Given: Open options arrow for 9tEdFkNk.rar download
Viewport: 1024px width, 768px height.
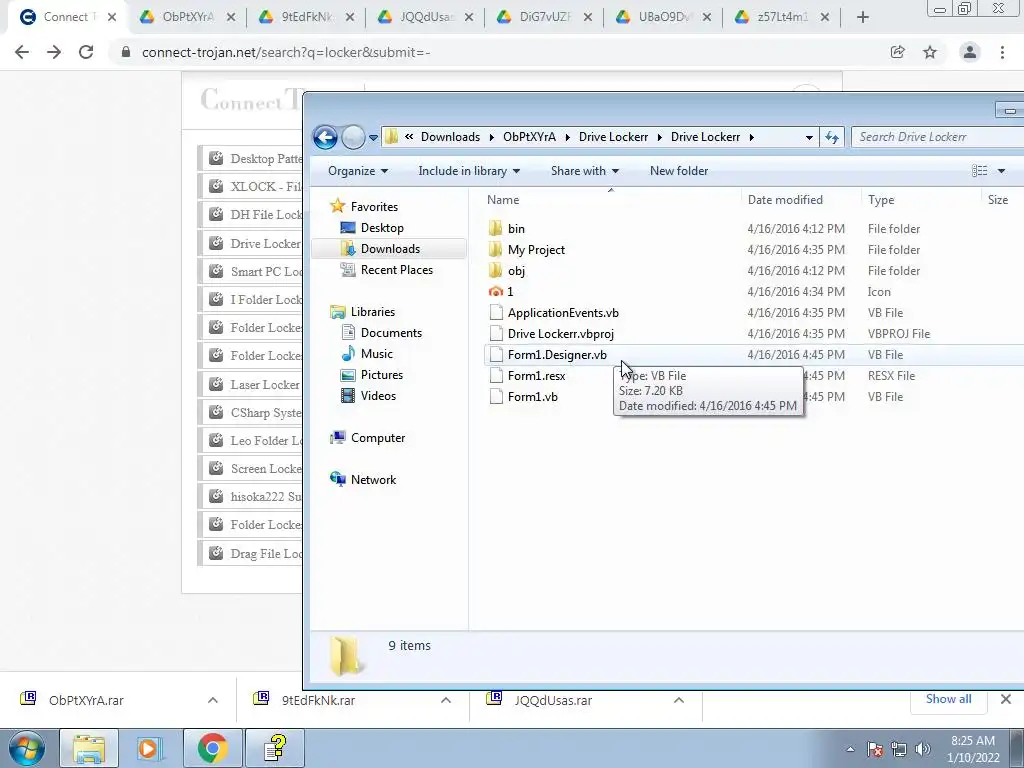Looking at the screenshot, I should click(446, 700).
